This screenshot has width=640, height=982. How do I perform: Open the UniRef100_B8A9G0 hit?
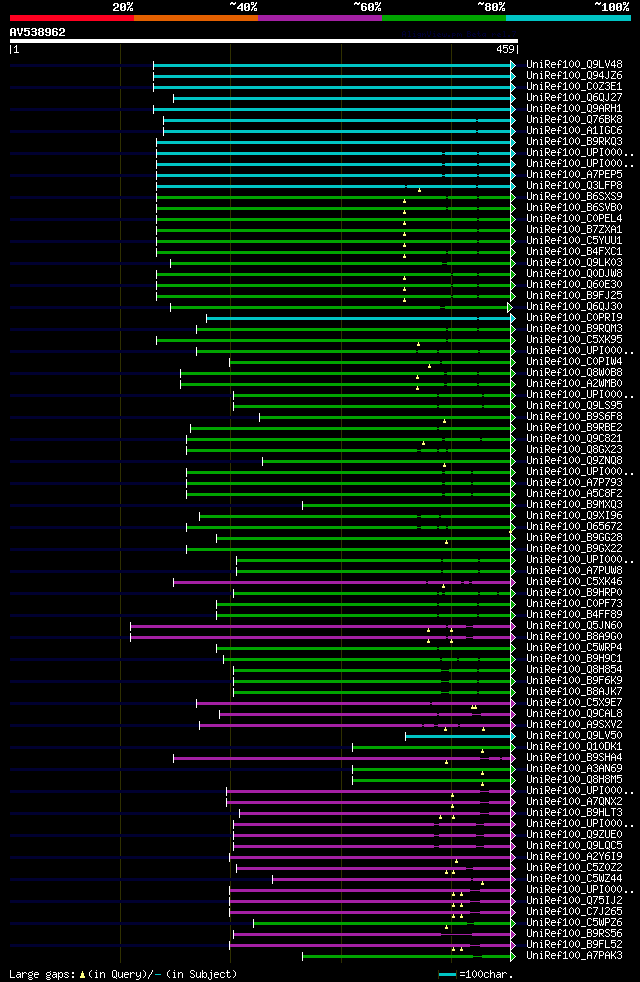(x=574, y=637)
